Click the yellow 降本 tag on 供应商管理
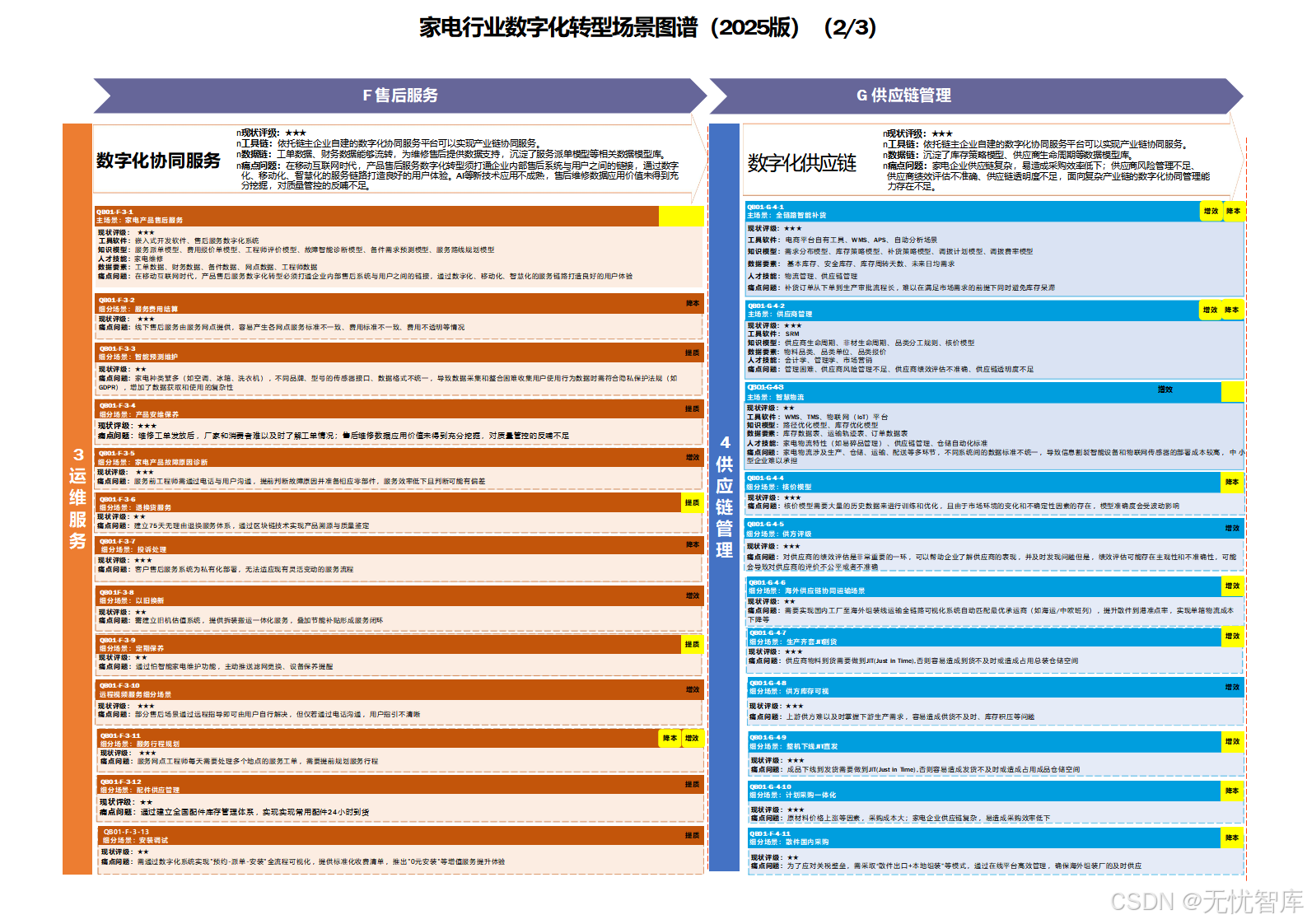The width and height of the screenshot is (1307, 924). 1231,310
